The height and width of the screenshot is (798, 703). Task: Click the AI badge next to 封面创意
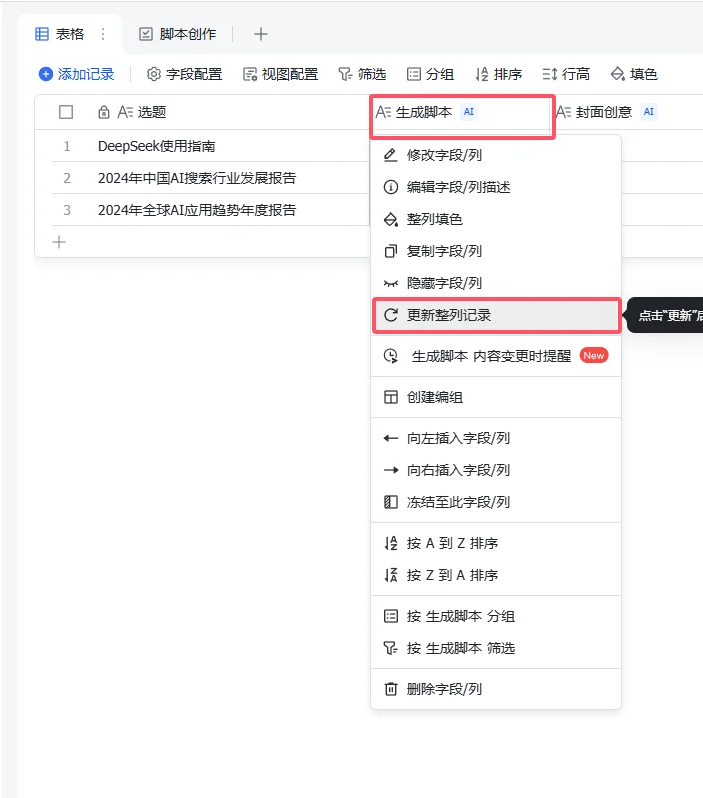[x=649, y=112]
